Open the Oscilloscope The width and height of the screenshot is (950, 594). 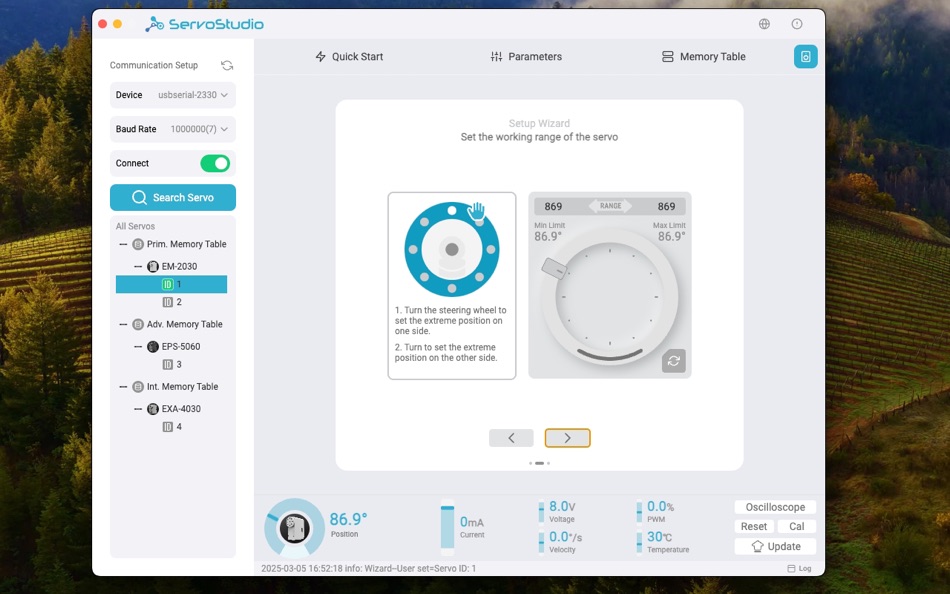(775, 507)
